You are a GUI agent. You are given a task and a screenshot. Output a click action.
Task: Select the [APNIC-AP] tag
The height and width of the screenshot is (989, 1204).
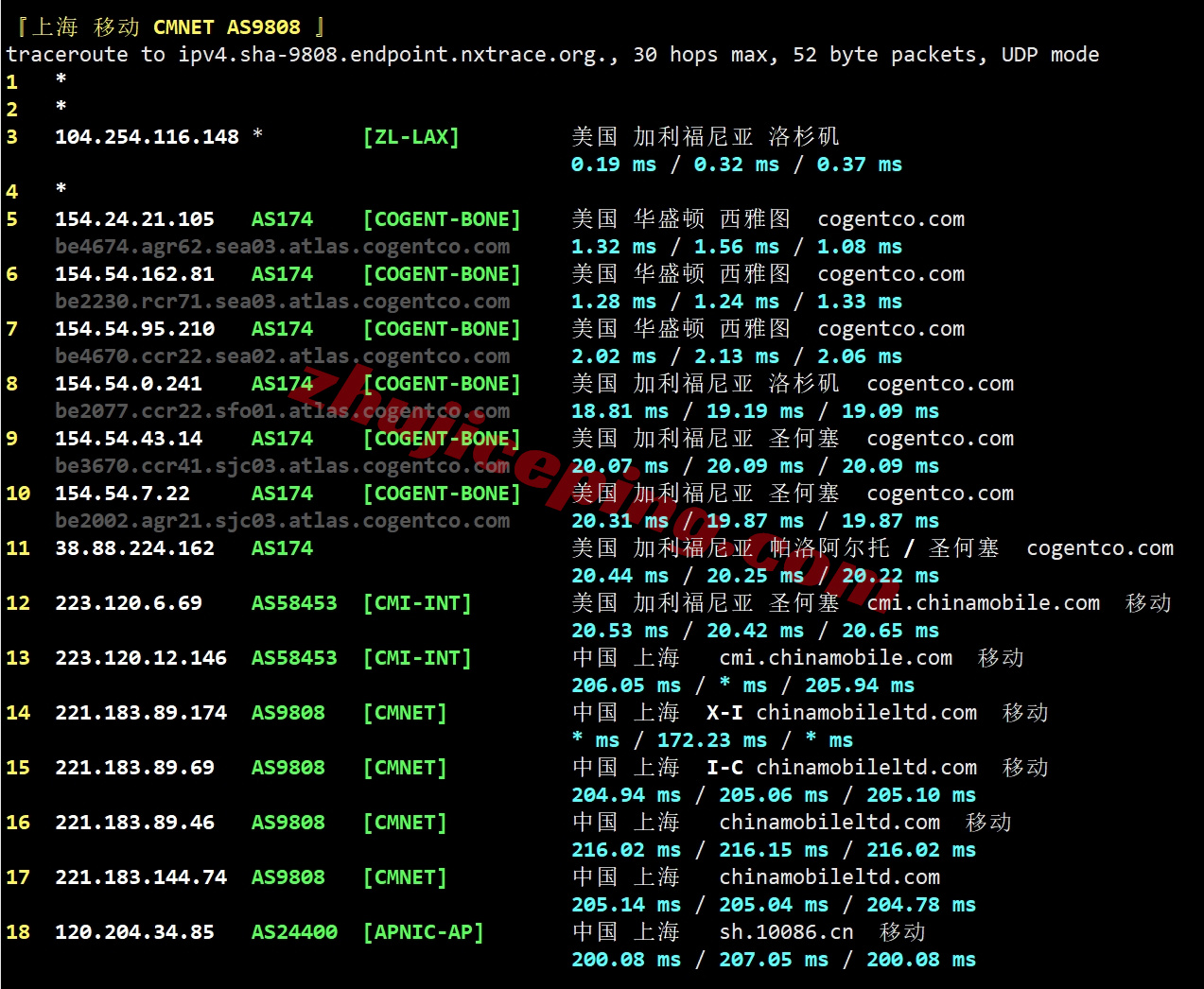[423, 932]
